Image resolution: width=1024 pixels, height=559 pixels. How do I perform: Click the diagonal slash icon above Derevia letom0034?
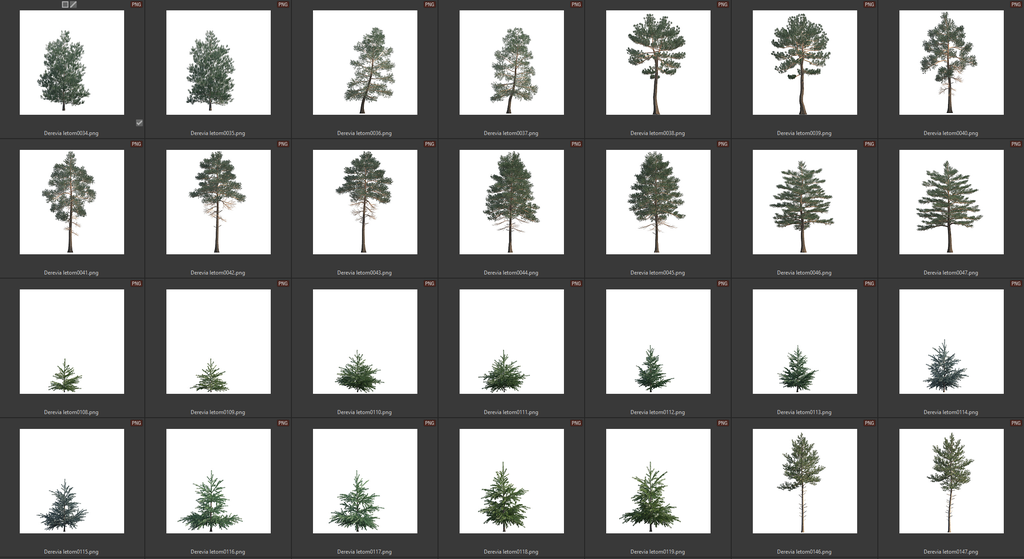73,5
